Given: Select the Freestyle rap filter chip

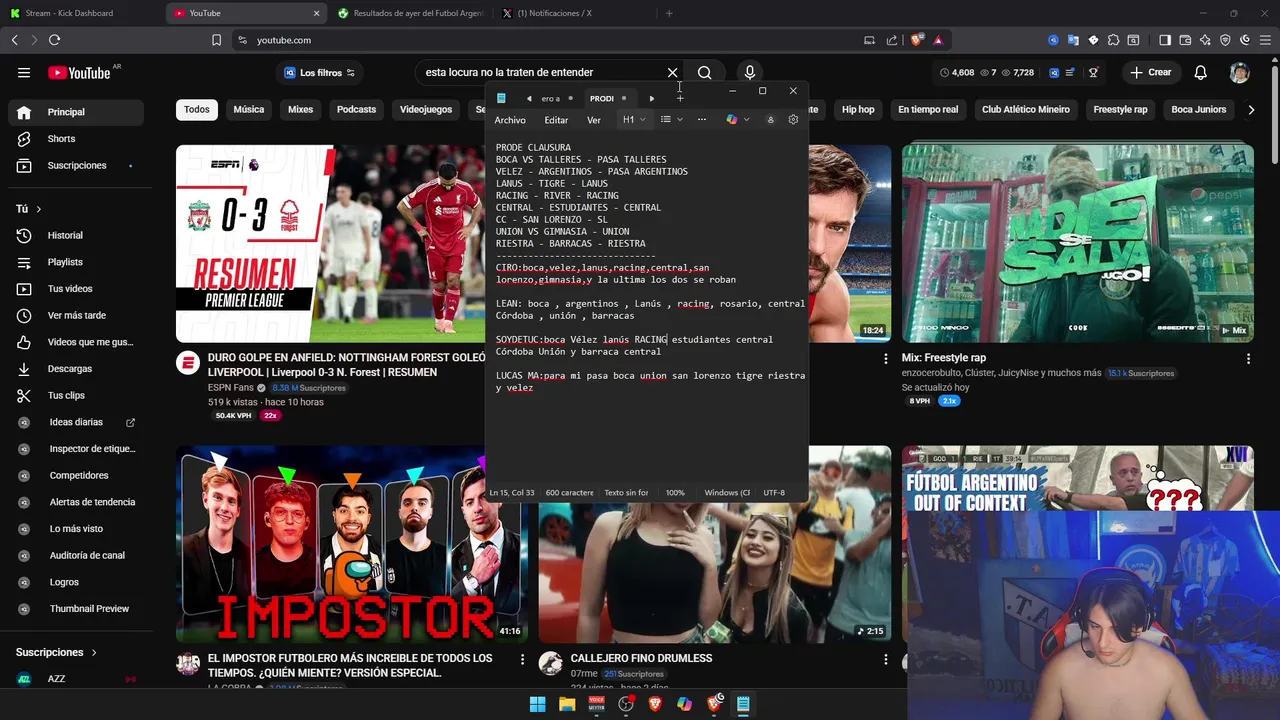Looking at the screenshot, I should 1120,110.
